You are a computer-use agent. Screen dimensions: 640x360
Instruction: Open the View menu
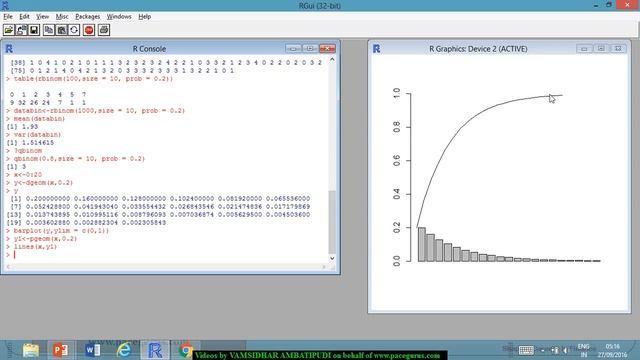tap(42, 16)
